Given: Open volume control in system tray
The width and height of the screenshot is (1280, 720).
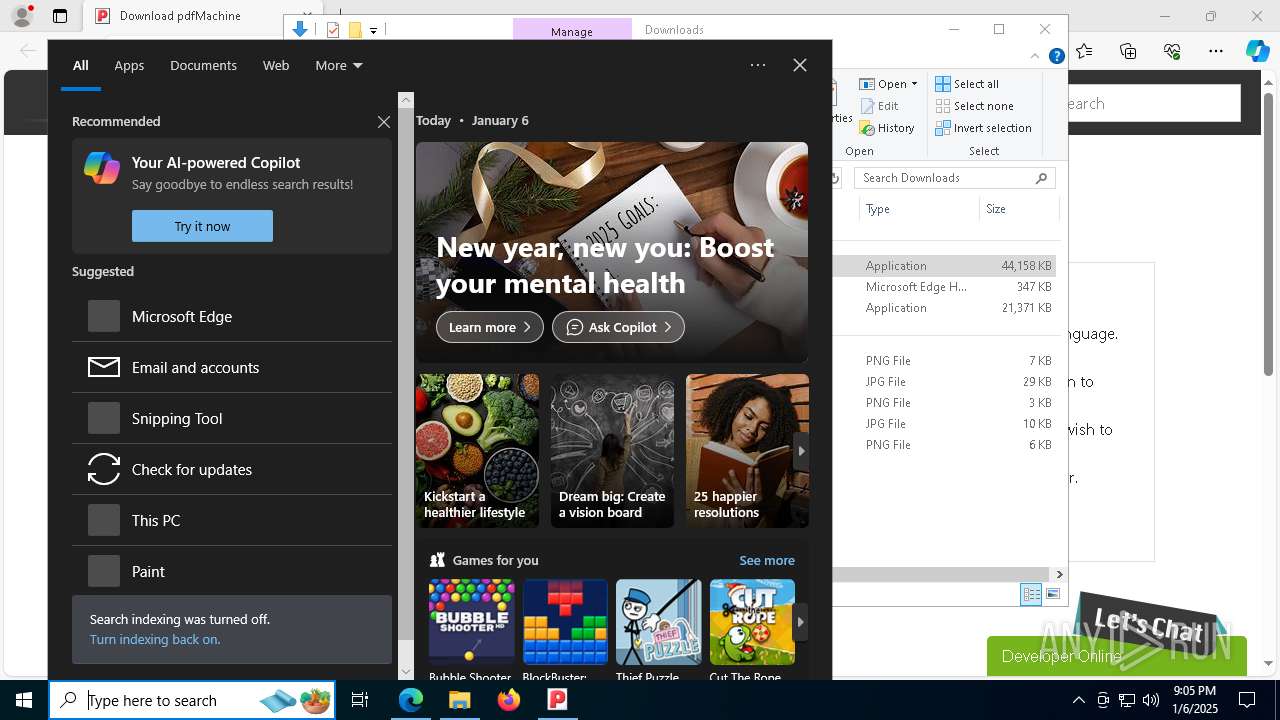Looking at the screenshot, I should pyautogui.click(x=1150, y=700).
